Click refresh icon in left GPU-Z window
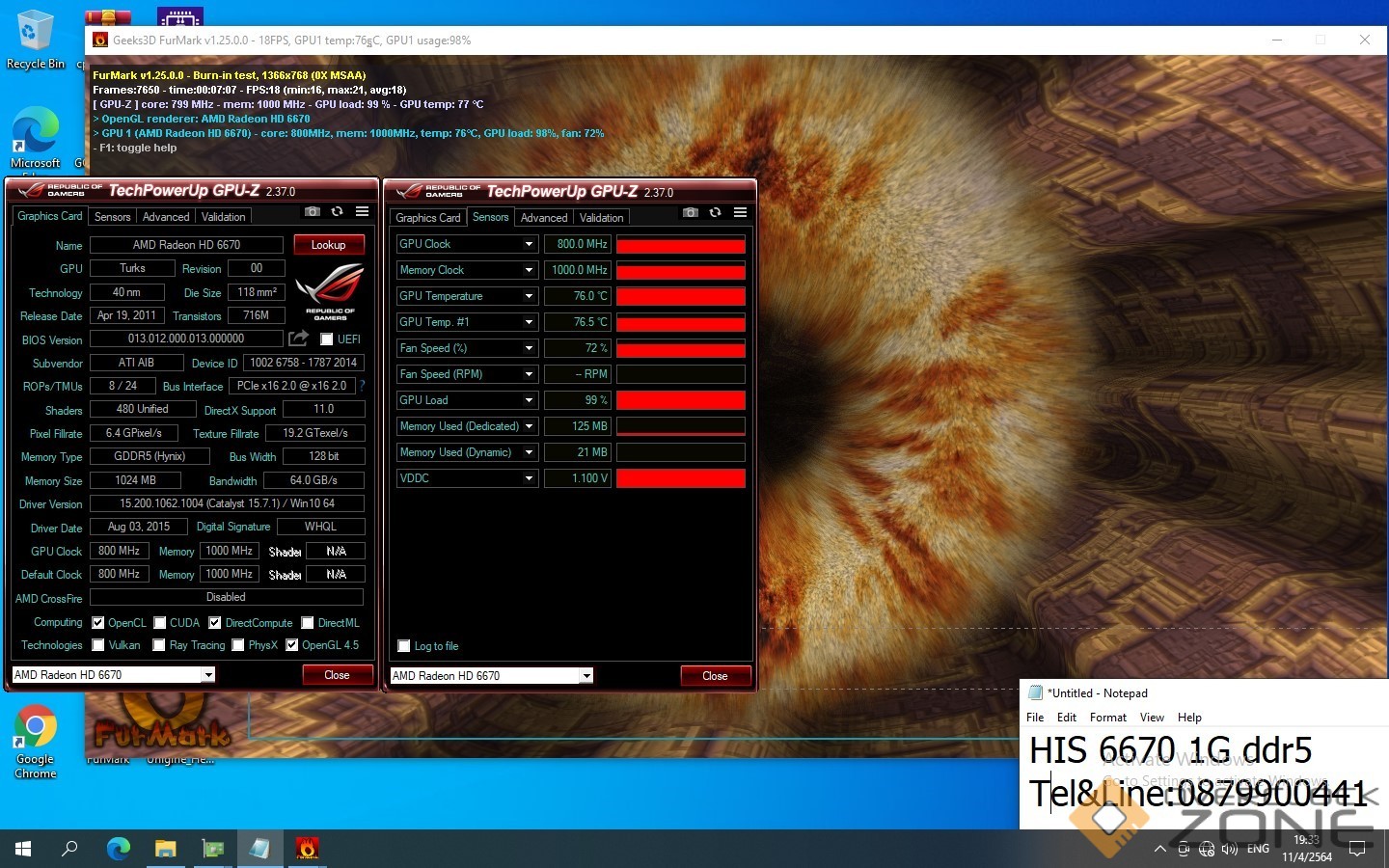 click(x=337, y=211)
